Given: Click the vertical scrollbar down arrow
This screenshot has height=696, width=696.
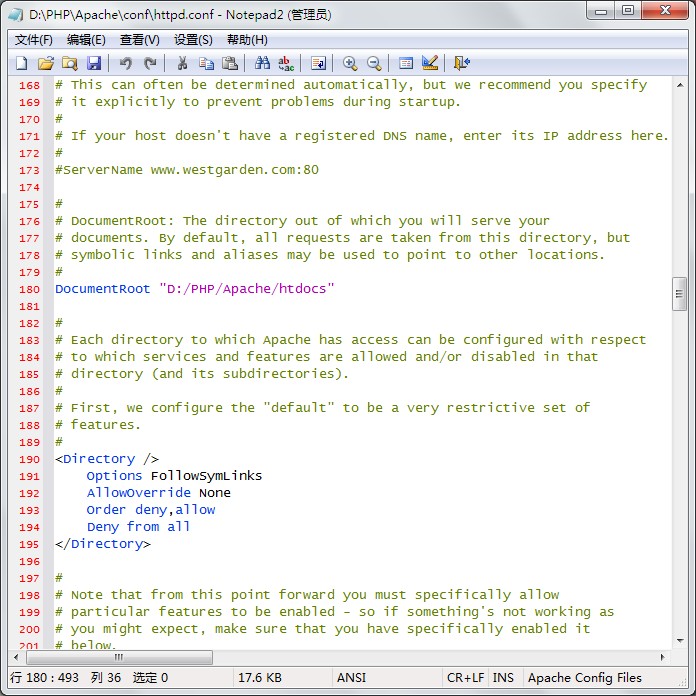Looking at the screenshot, I should pos(680,641).
